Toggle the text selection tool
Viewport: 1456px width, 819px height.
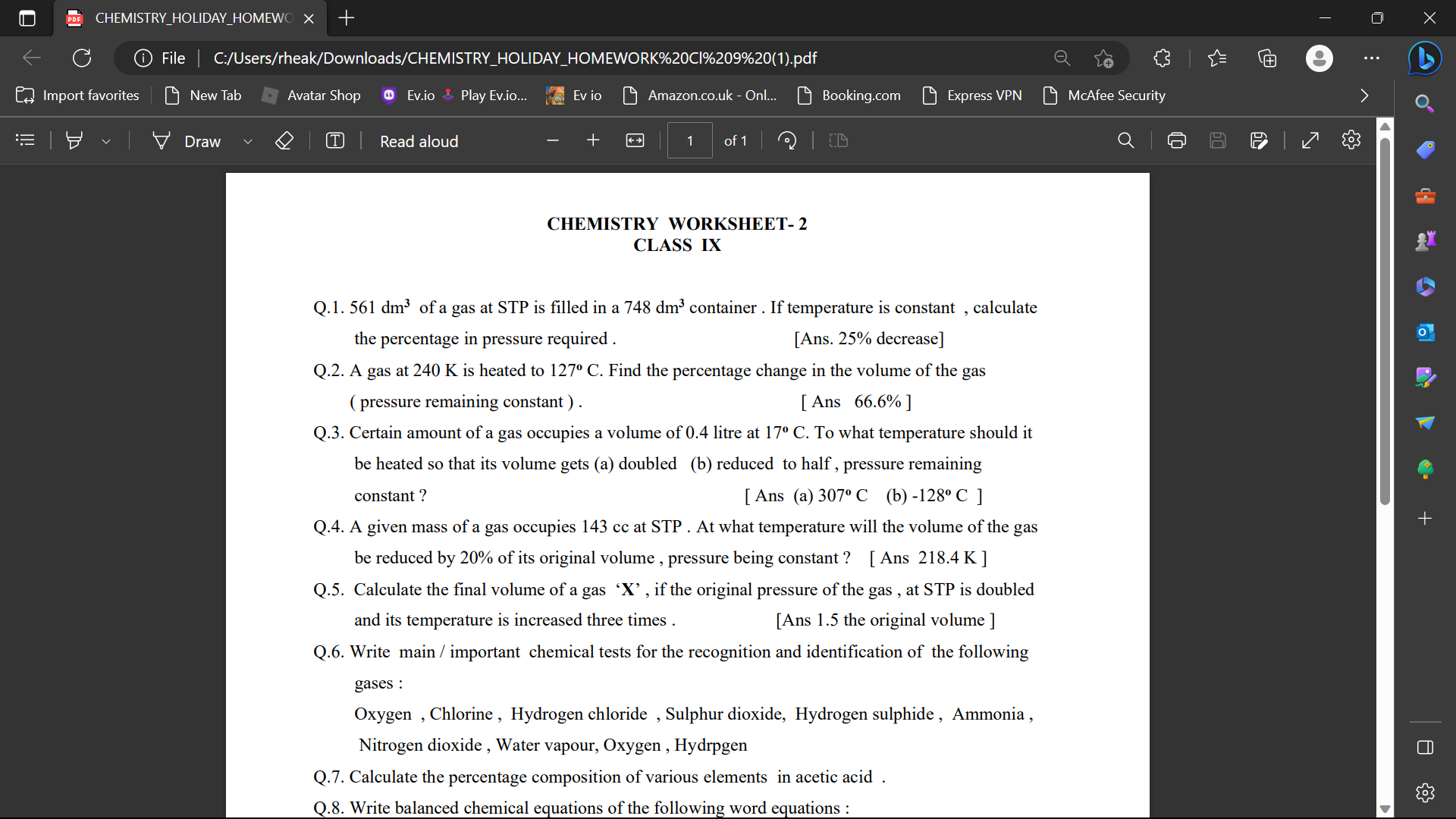[337, 141]
